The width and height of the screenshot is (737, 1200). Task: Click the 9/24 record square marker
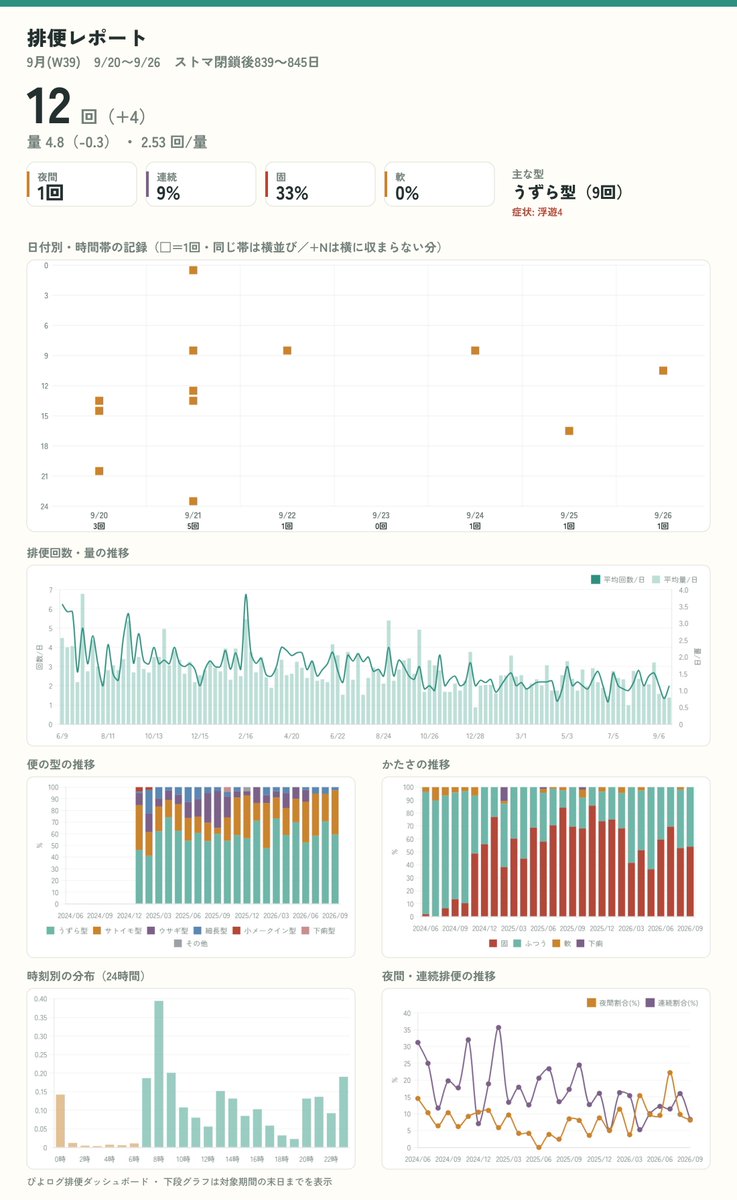pyautogui.click(x=475, y=351)
